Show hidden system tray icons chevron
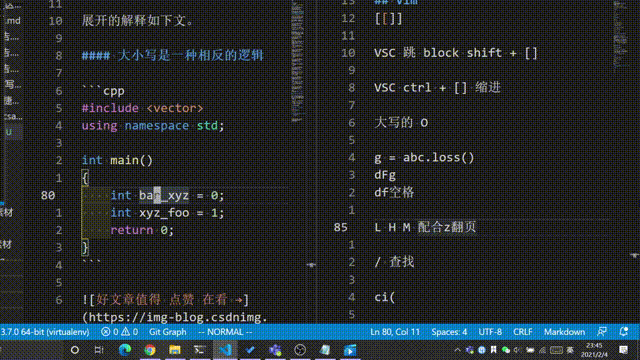 coord(458,350)
